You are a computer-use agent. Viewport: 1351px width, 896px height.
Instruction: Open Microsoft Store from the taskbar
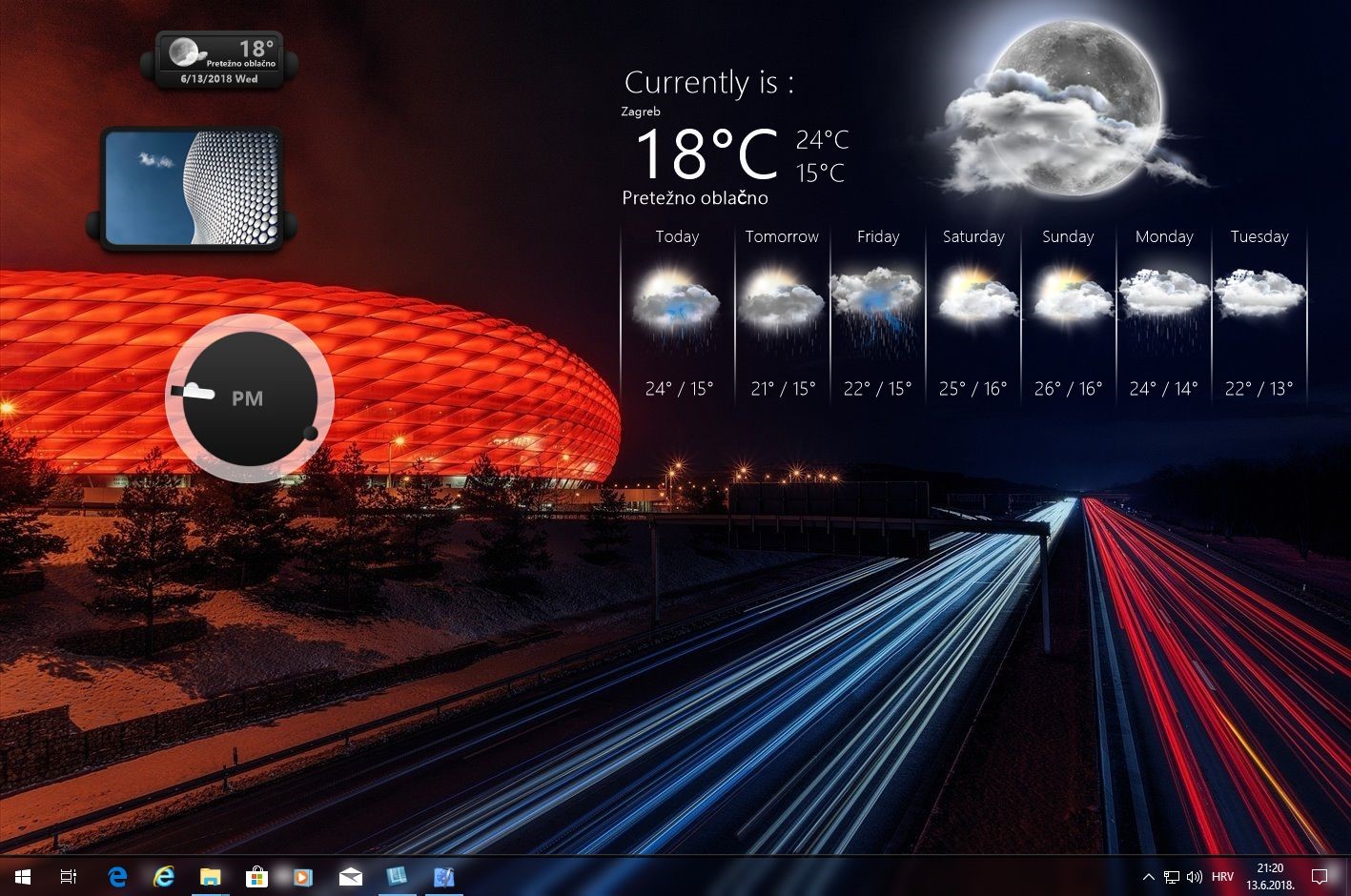click(256, 877)
